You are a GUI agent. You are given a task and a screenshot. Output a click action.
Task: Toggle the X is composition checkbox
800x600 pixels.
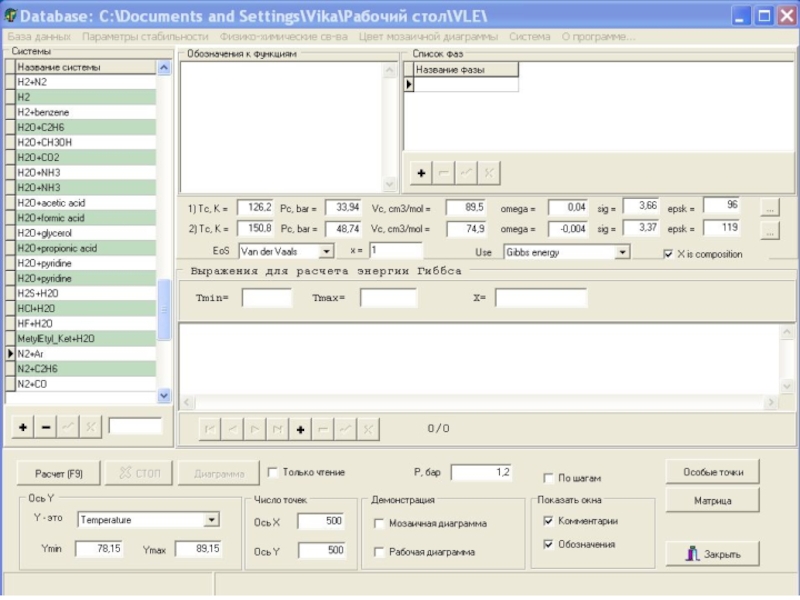coord(669,254)
